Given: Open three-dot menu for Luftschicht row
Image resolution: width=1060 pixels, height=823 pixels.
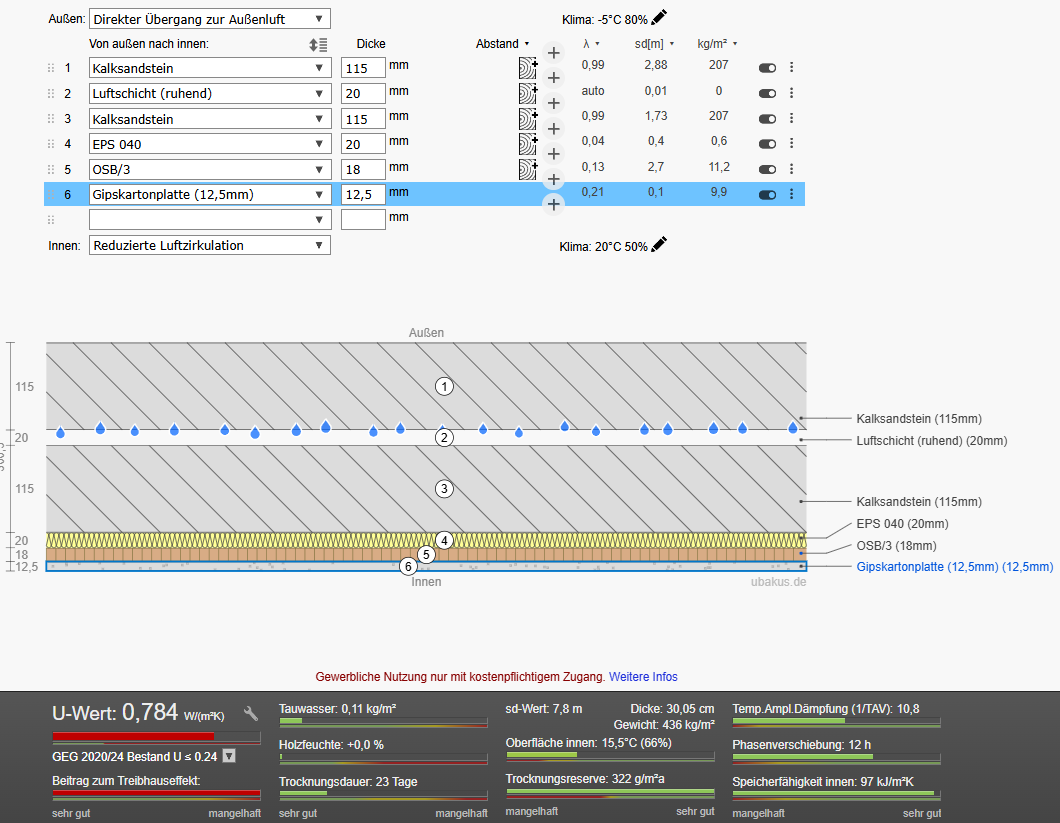Looking at the screenshot, I should coord(792,93).
